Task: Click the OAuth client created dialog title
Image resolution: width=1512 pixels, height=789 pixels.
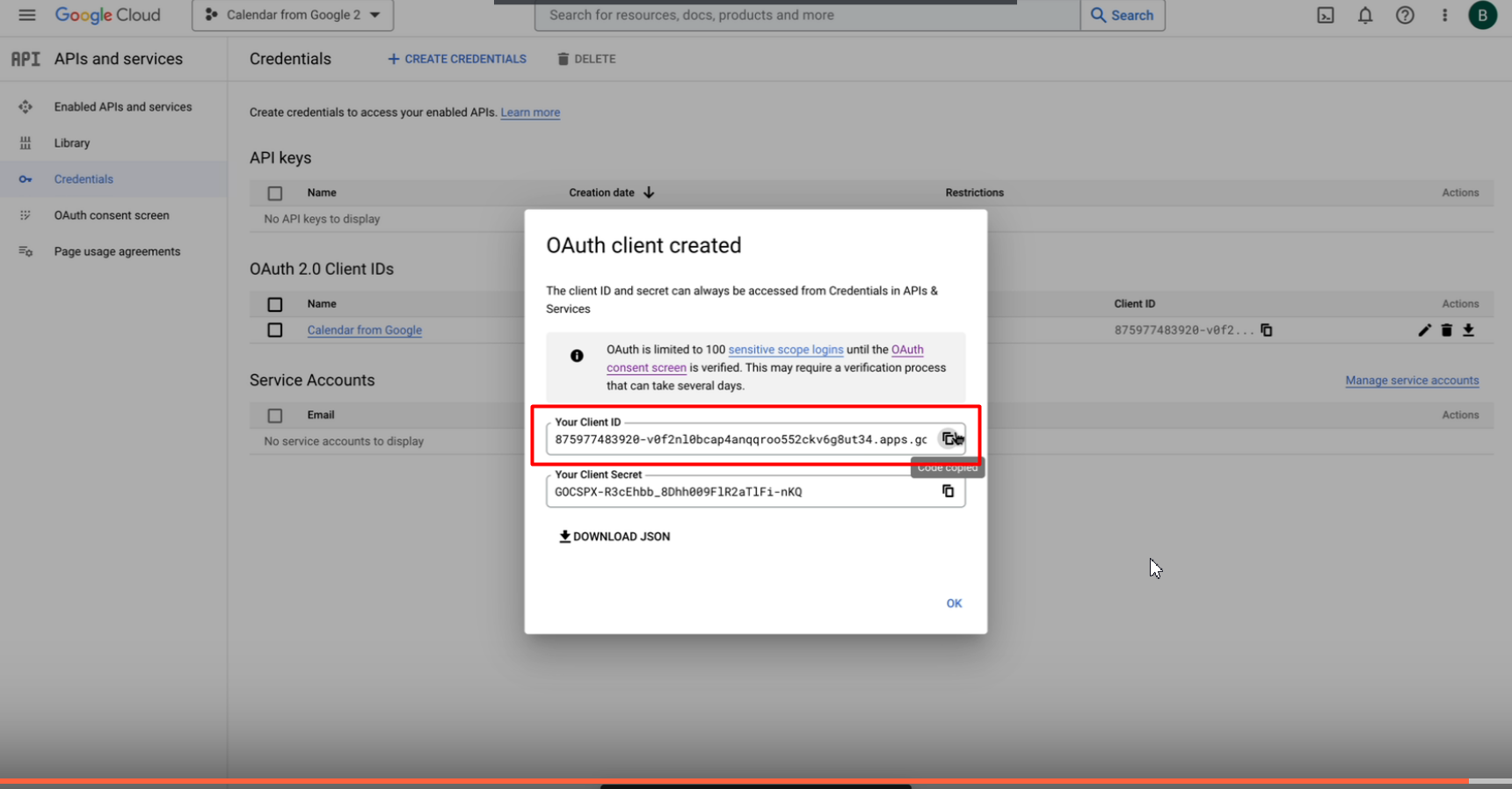Action: point(643,245)
